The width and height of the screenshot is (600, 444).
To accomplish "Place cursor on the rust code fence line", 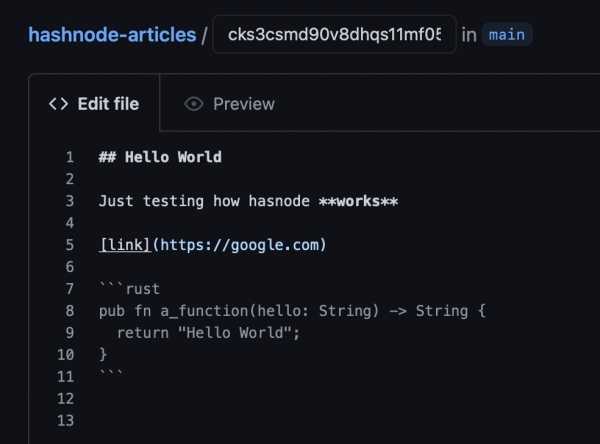I will (x=129, y=289).
